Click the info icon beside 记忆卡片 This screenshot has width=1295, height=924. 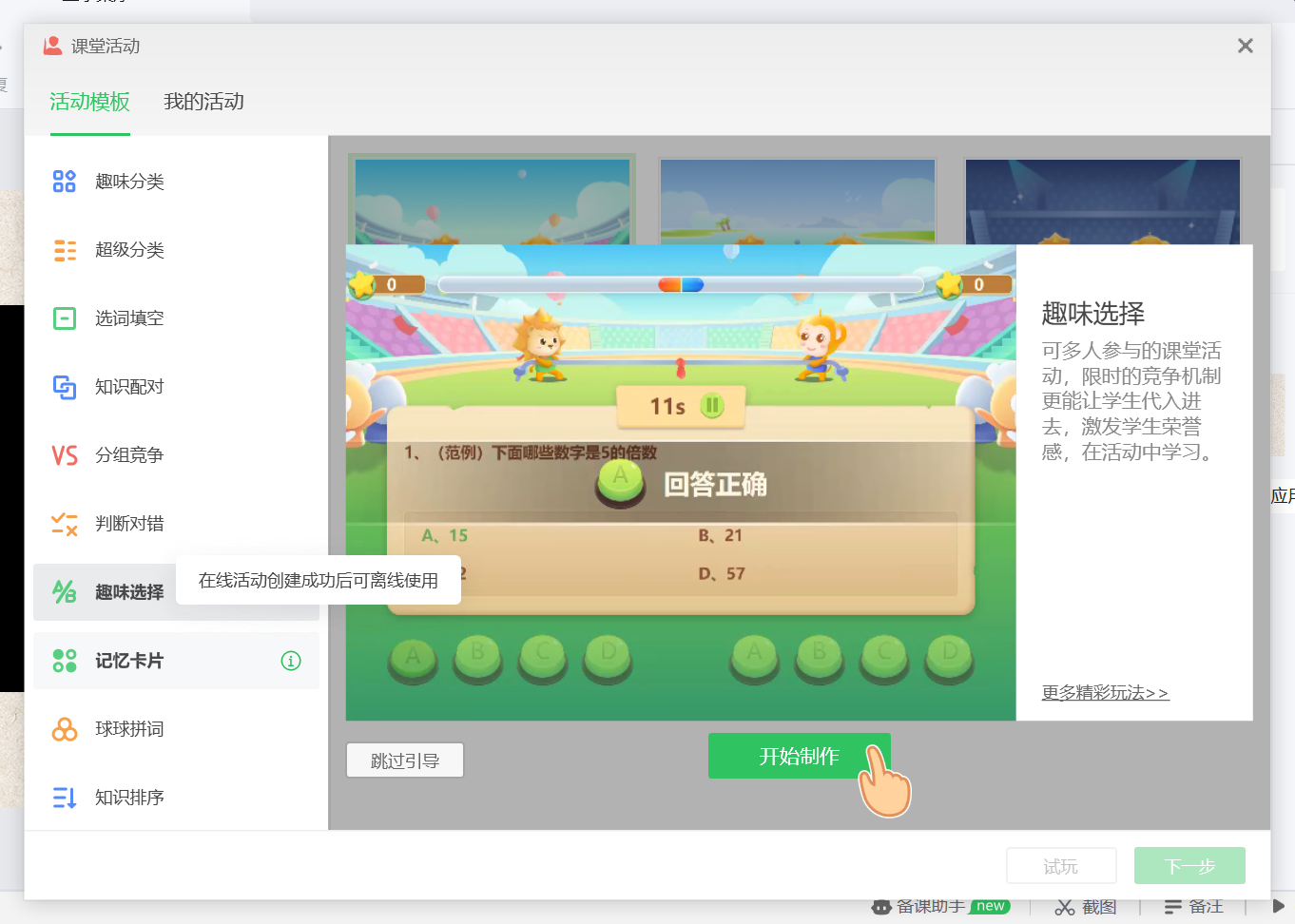coord(291,661)
